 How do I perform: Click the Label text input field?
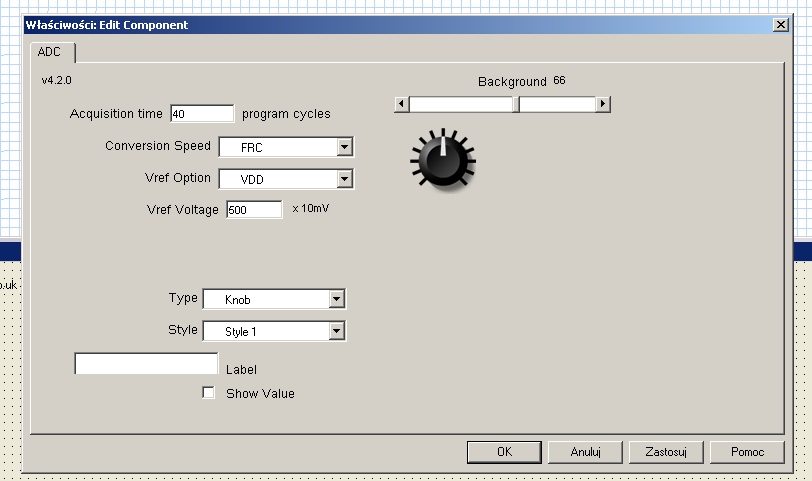click(147, 363)
